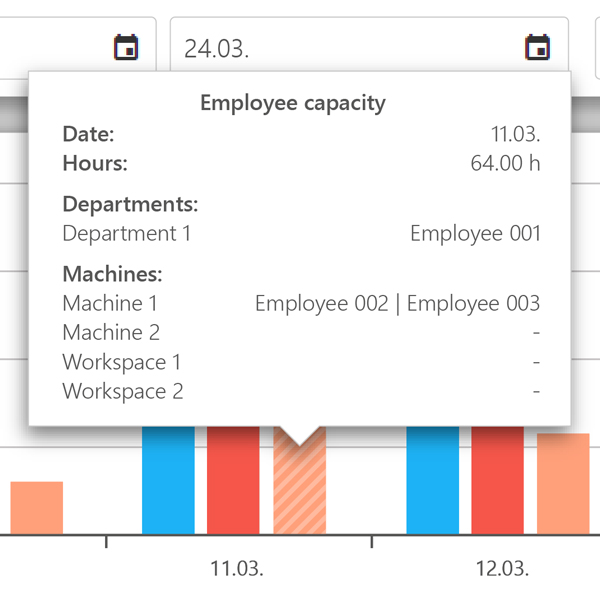Viewport: 600px width, 600px height.
Task: Click the 11.03. axis label
Action: click(x=237, y=568)
